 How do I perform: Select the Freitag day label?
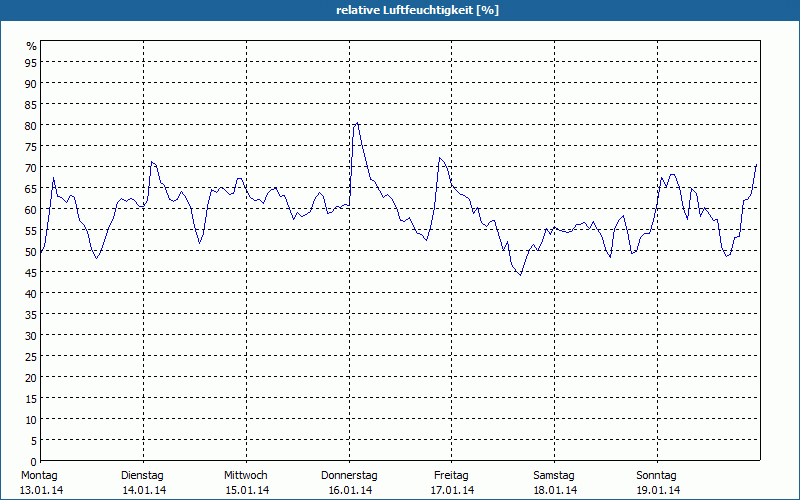pyautogui.click(x=452, y=475)
